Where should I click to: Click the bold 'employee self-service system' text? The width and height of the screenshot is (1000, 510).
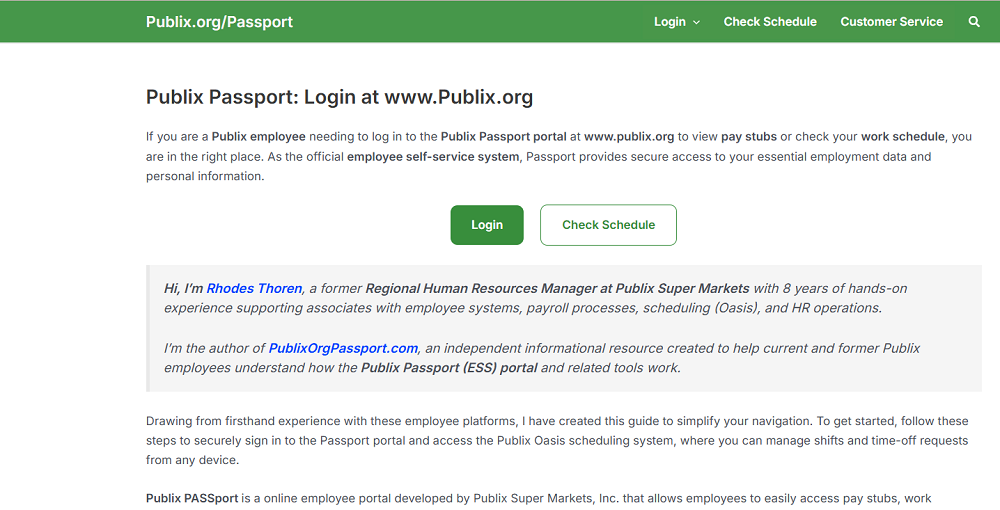tap(433, 157)
